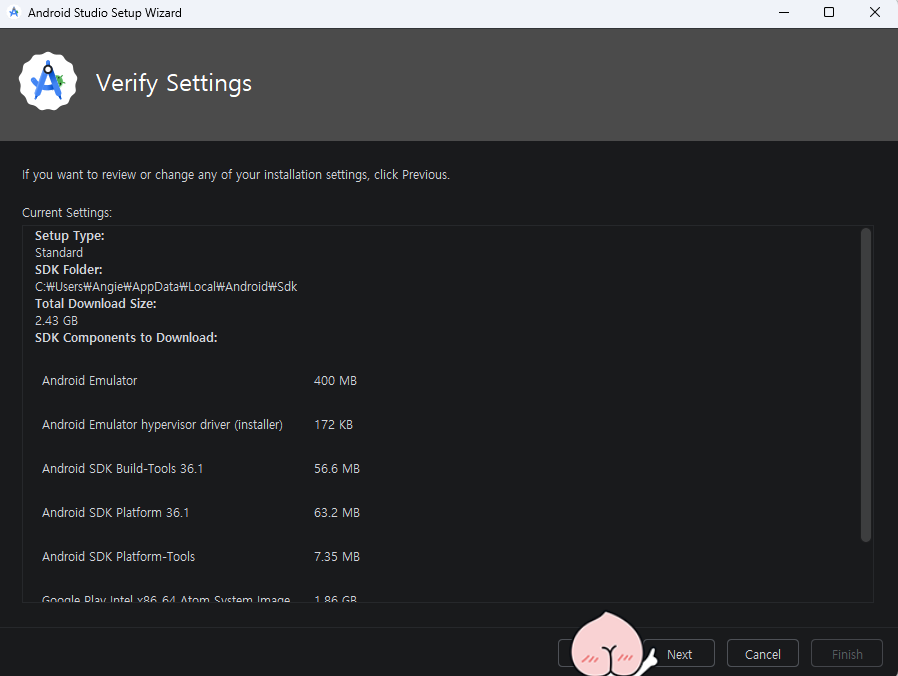Viewport: 898px width, 676px height.
Task: Click the '400 MB' size value
Action: (x=335, y=380)
